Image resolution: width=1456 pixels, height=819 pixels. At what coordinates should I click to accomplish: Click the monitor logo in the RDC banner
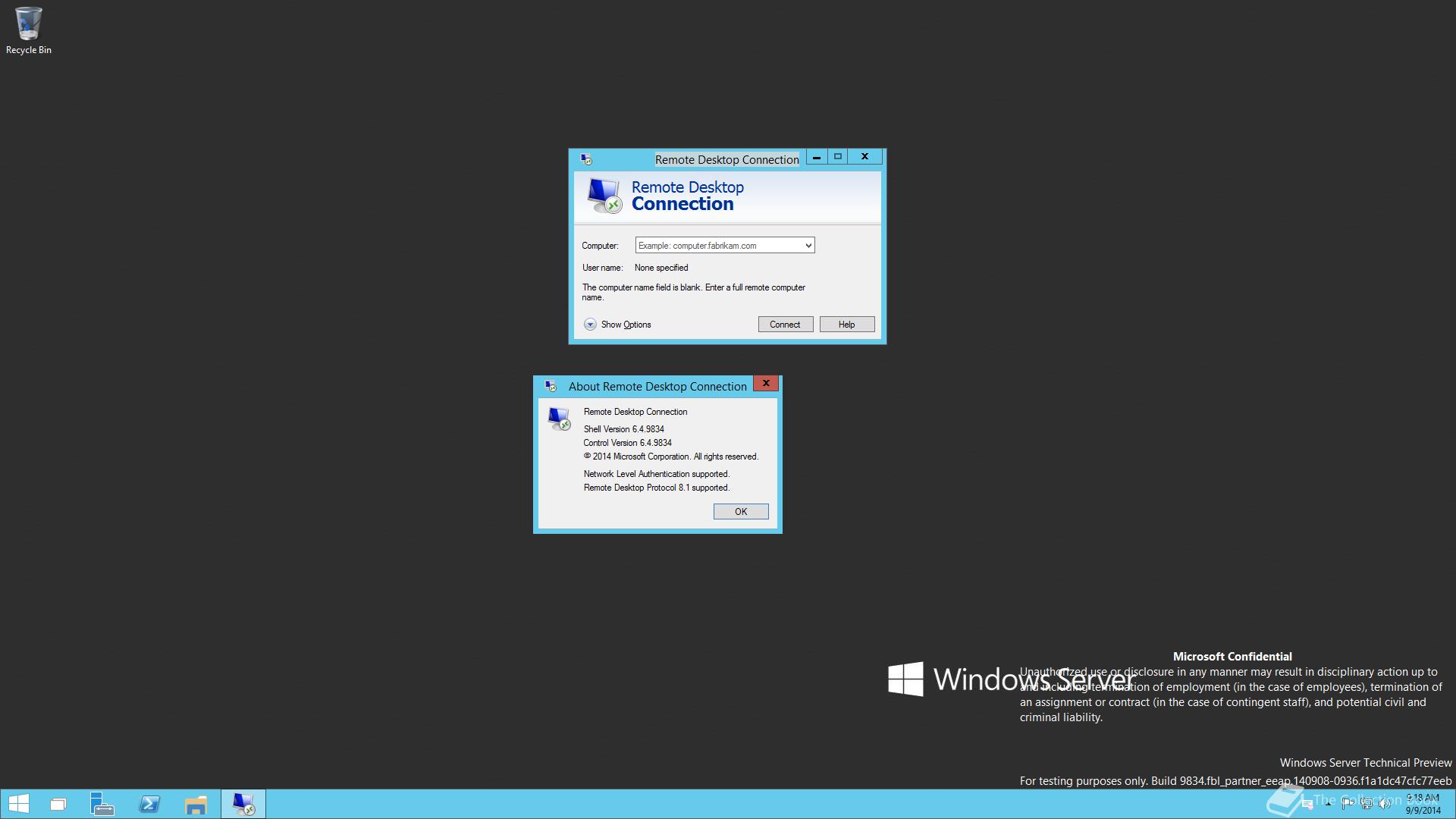[x=604, y=196]
